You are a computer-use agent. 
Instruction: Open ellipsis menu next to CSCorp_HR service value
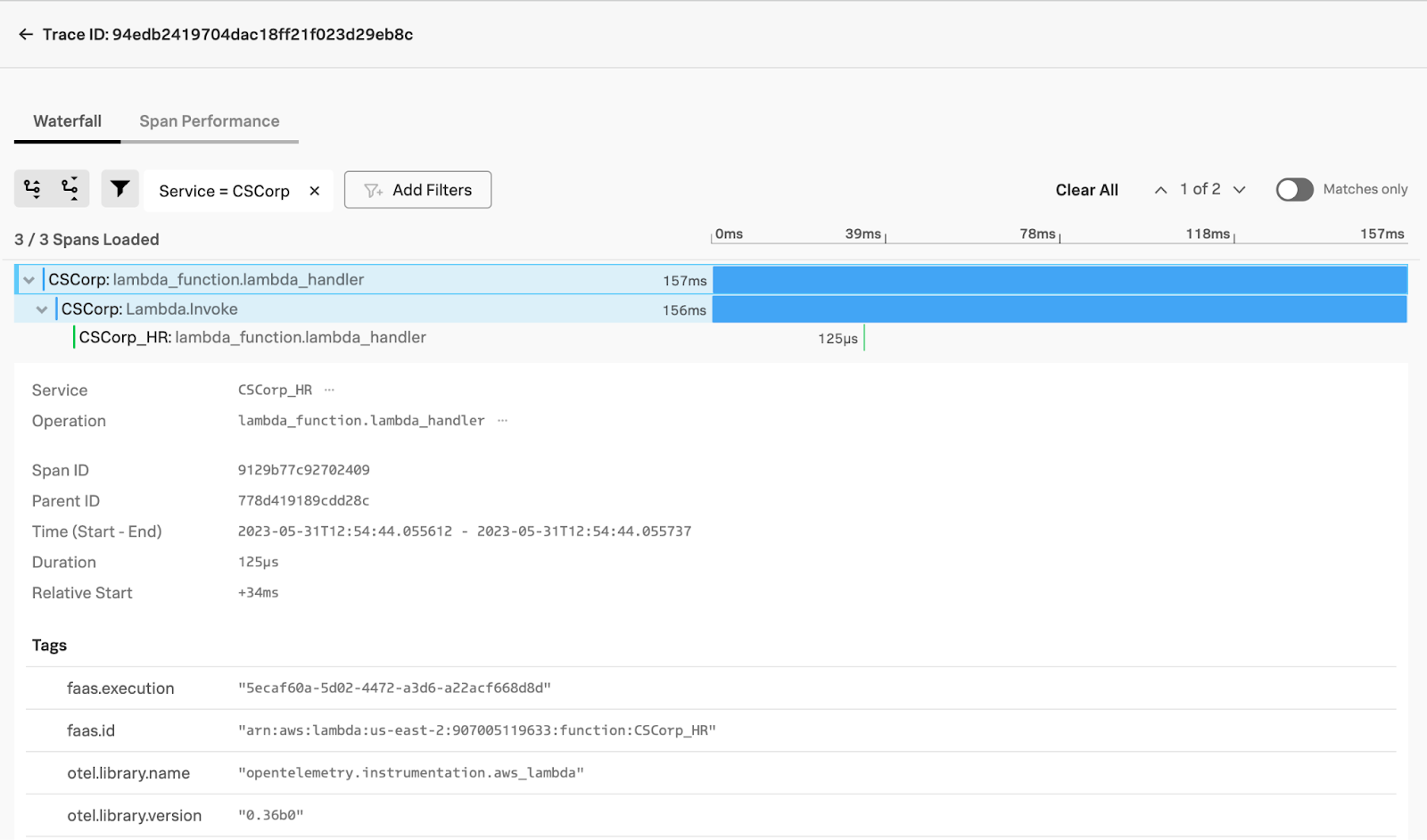point(330,390)
